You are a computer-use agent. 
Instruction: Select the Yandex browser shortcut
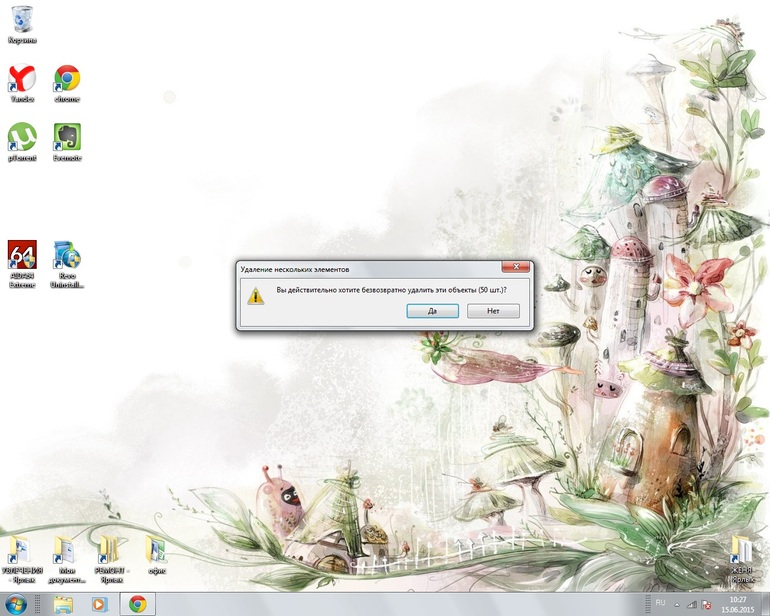(22, 84)
